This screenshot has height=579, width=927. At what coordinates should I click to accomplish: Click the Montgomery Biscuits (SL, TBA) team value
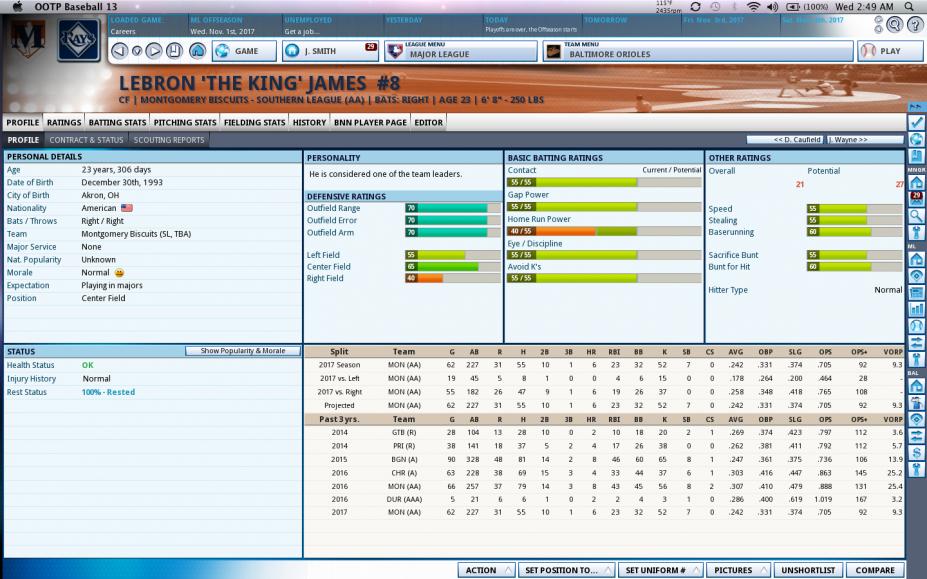click(136, 234)
